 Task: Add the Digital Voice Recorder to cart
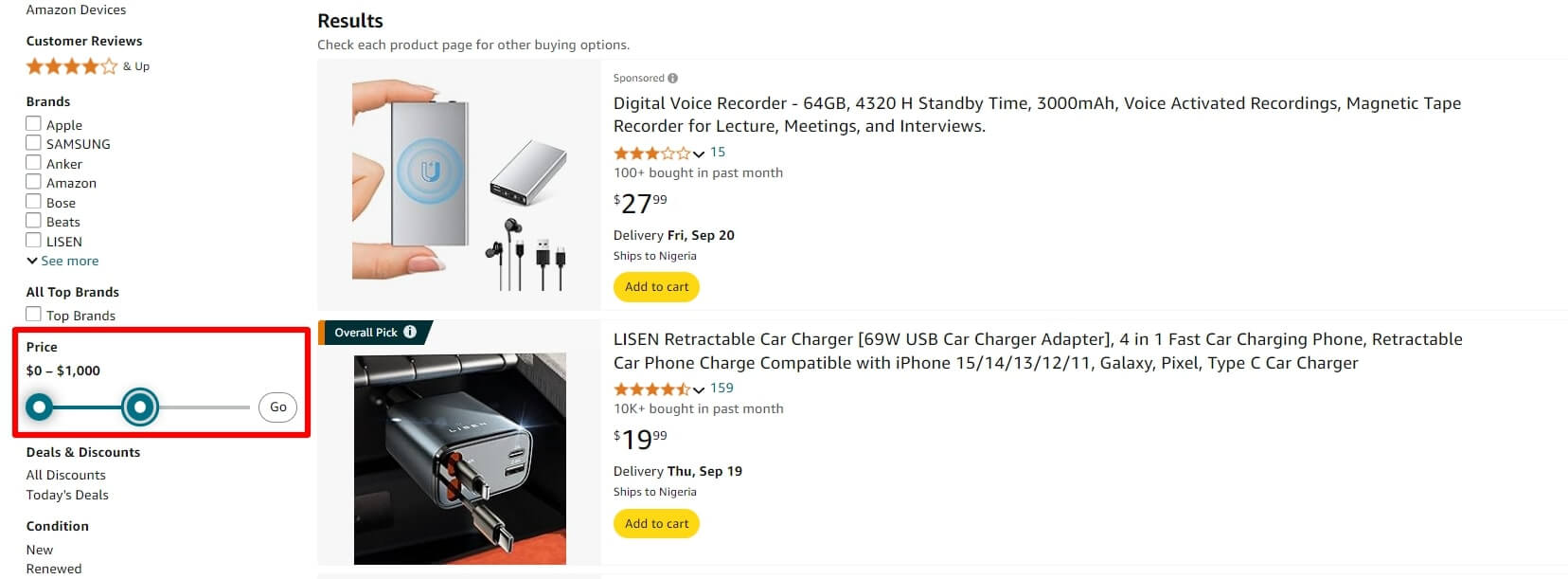656,286
